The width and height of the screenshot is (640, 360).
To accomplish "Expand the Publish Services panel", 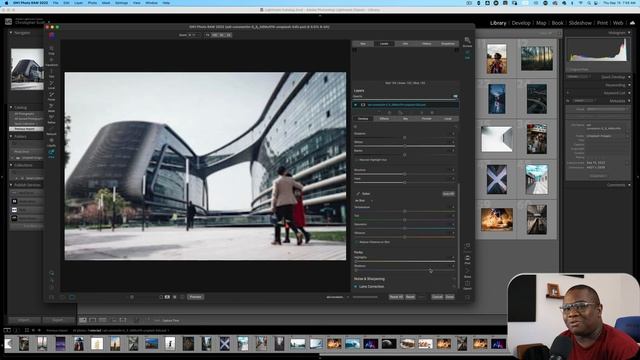I will (x=11, y=185).
